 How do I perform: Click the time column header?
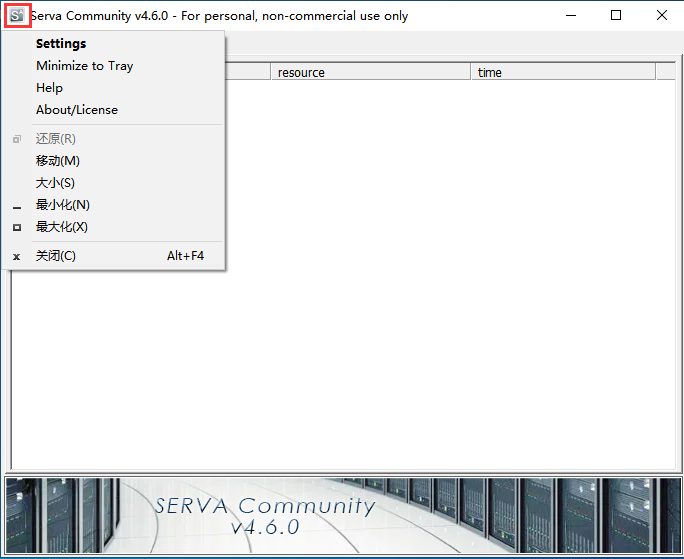click(x=563, y=72)
